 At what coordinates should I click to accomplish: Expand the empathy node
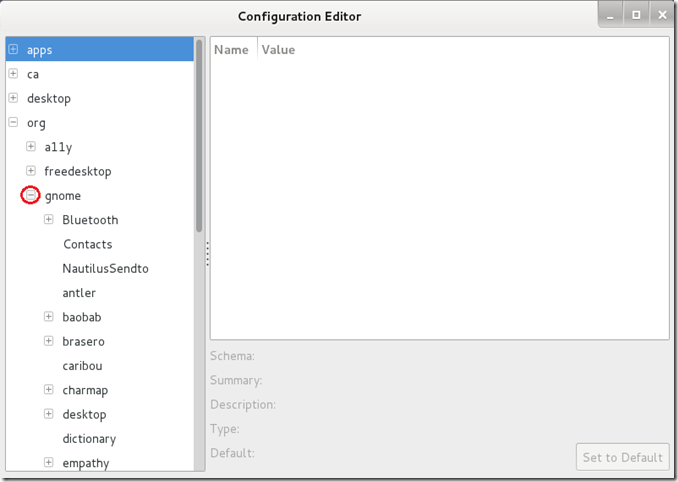[x=48, y=463]
